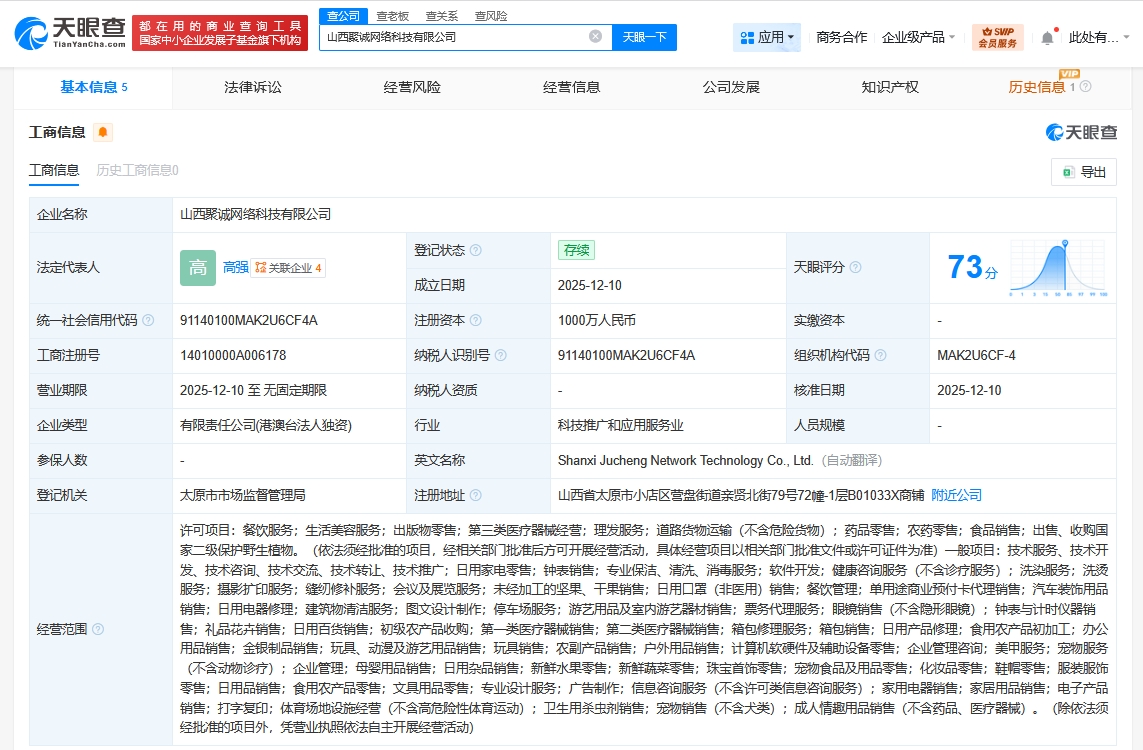Open notifications bell in top bar
This screenshot has width=1143, height=750.
[1047, 38]
